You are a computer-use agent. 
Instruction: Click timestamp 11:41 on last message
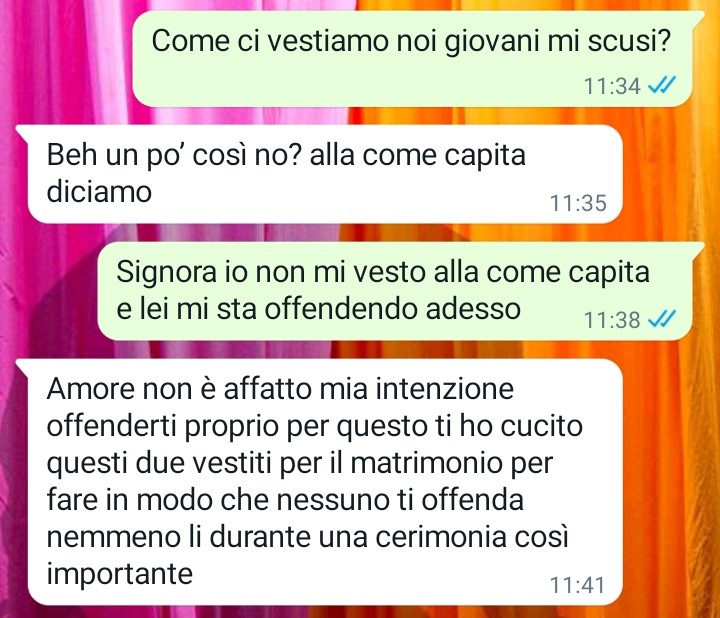point(577,585)
